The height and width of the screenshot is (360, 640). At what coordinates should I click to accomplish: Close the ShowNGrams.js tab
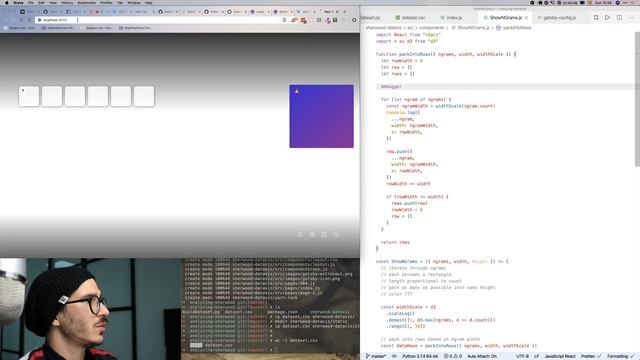coord(526,18)
